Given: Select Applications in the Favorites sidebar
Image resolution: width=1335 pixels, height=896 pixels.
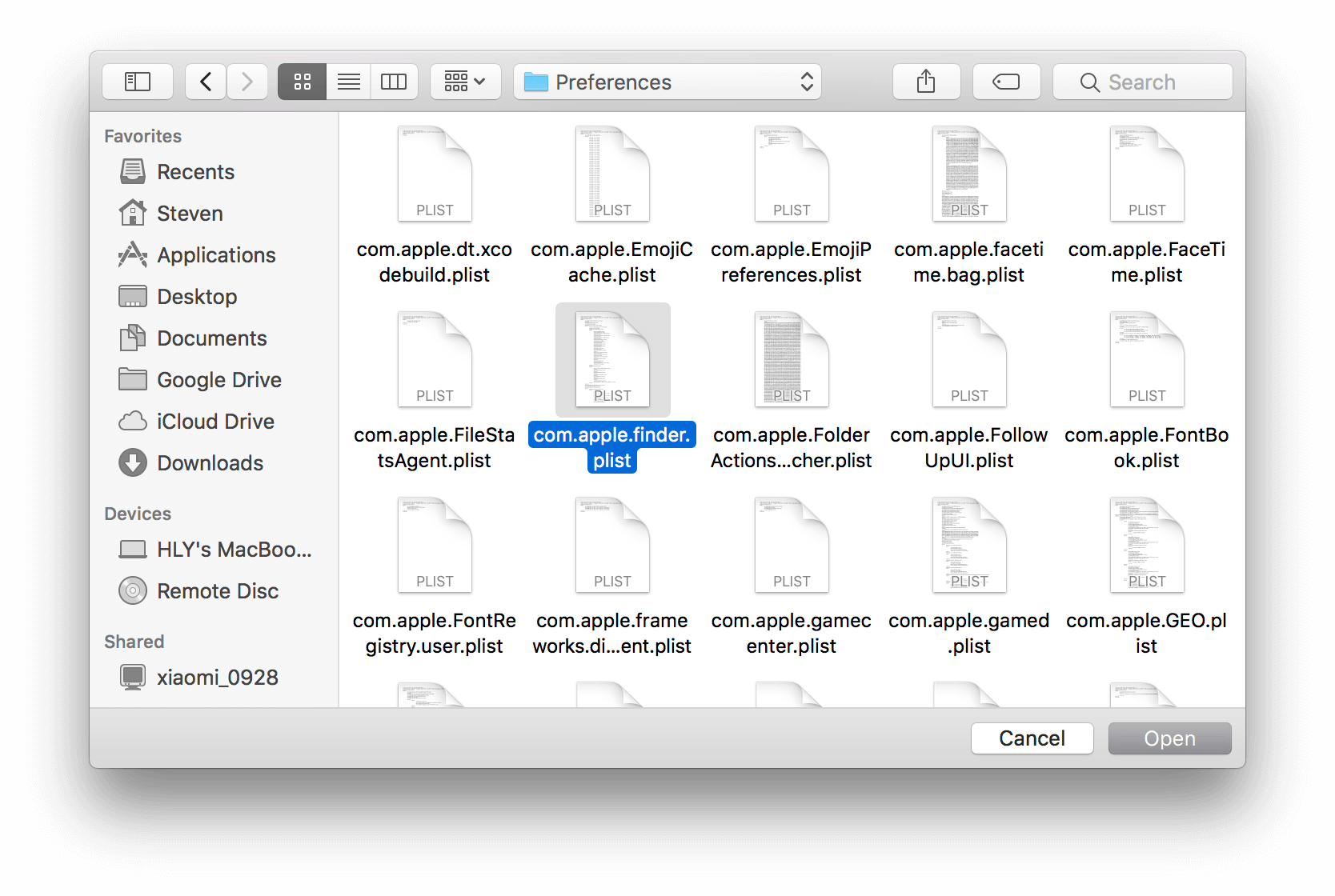Looking at the screenshot, I should (216, 255).
